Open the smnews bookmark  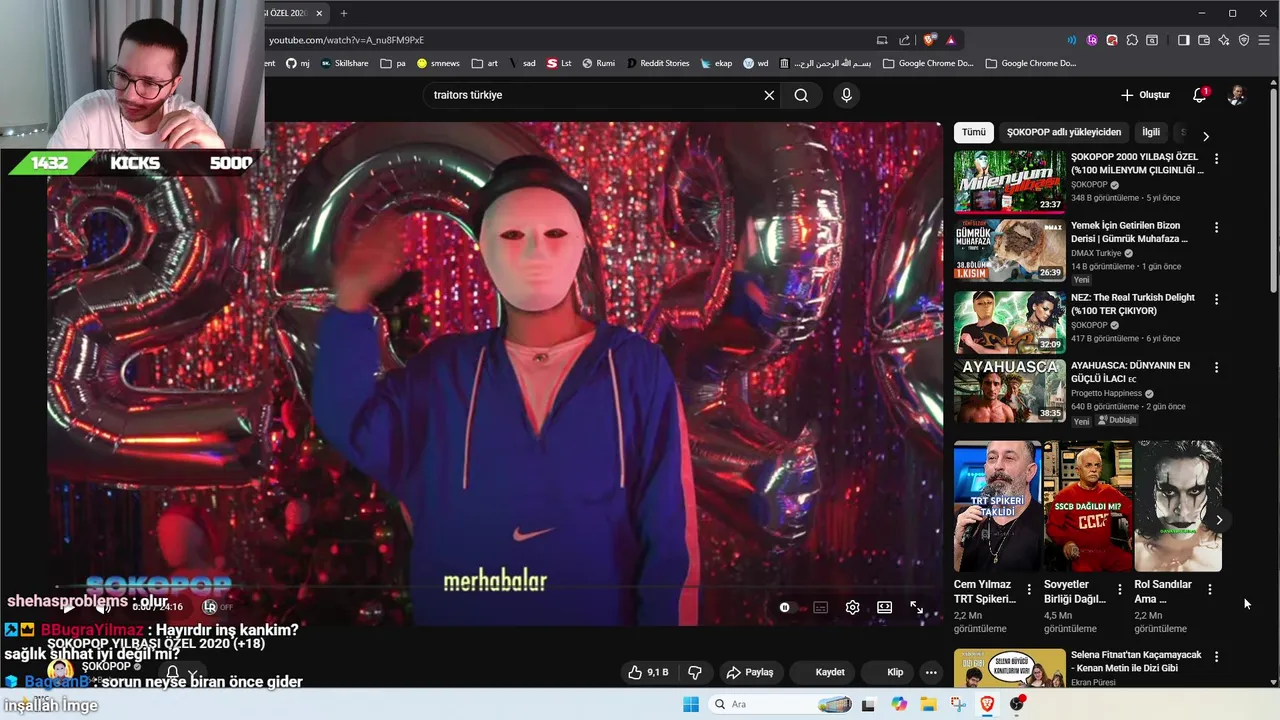(438, 63)
